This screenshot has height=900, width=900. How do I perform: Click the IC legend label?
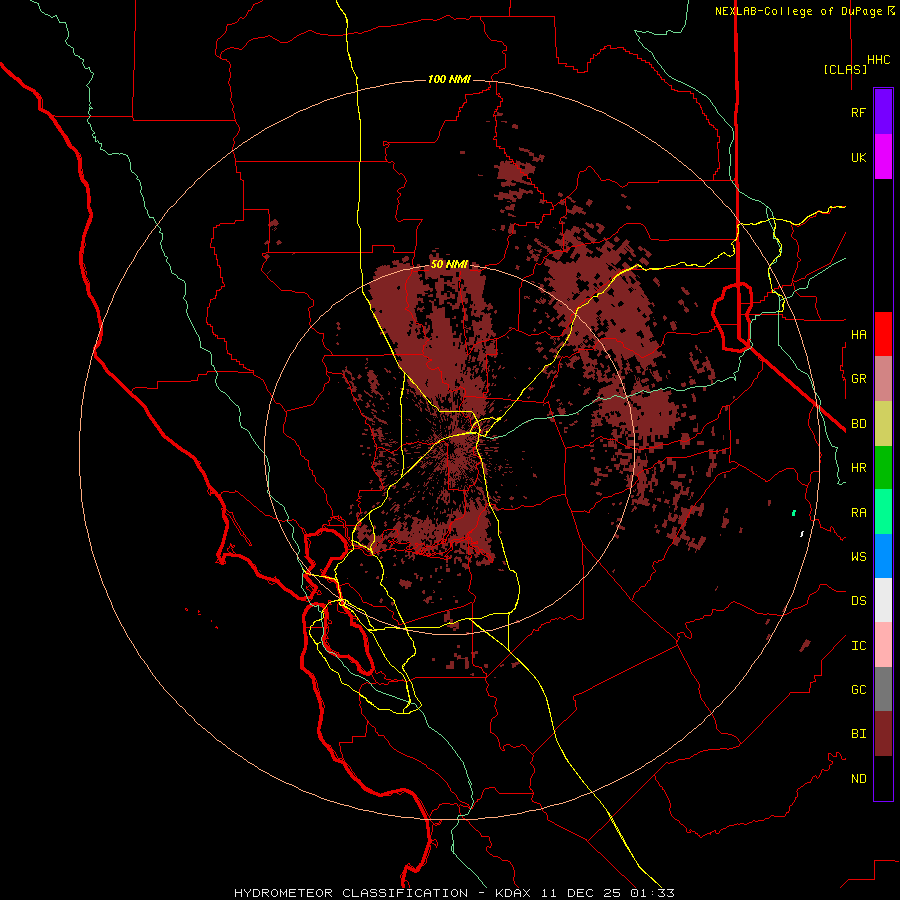tap(858, 646)
